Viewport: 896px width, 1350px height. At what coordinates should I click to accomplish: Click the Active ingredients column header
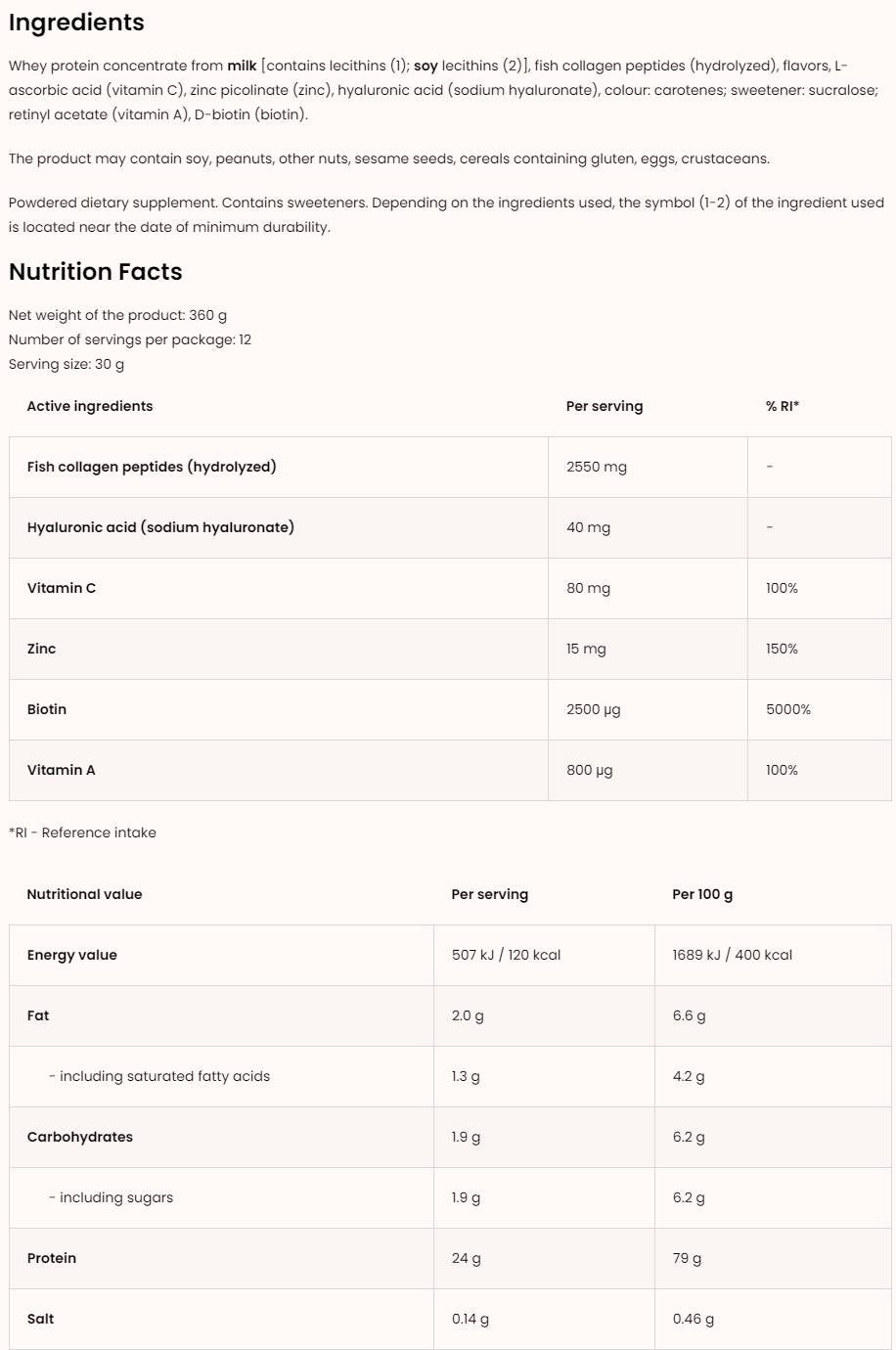point(90,406)
